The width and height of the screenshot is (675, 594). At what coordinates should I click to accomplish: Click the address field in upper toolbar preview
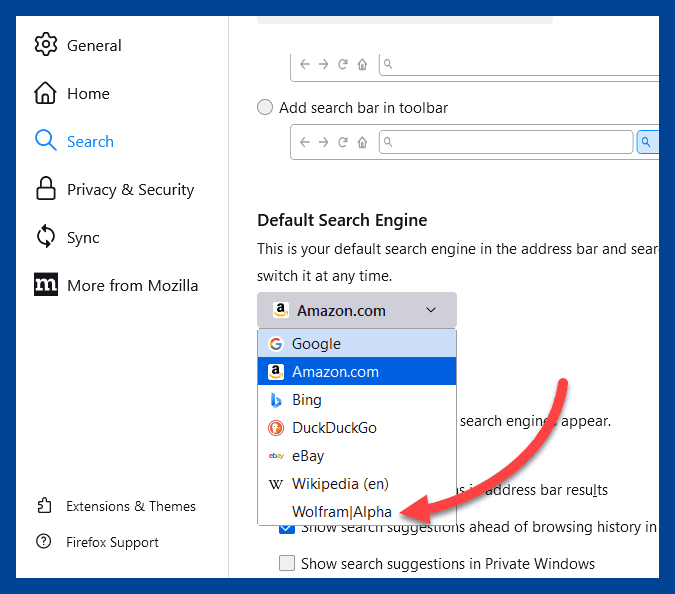click(x=519, y=64)
